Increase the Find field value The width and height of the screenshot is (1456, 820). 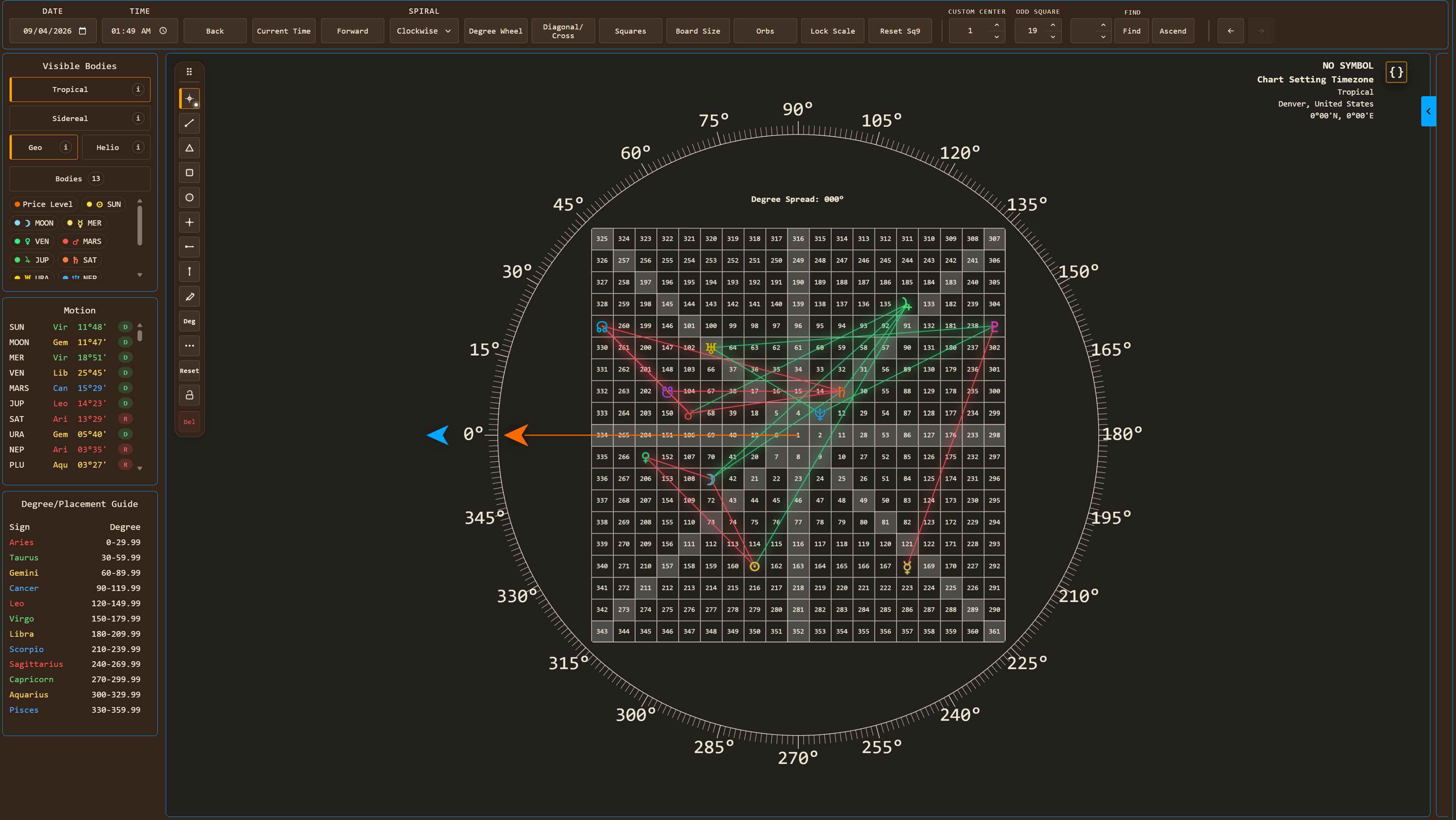coord(1103,26)
